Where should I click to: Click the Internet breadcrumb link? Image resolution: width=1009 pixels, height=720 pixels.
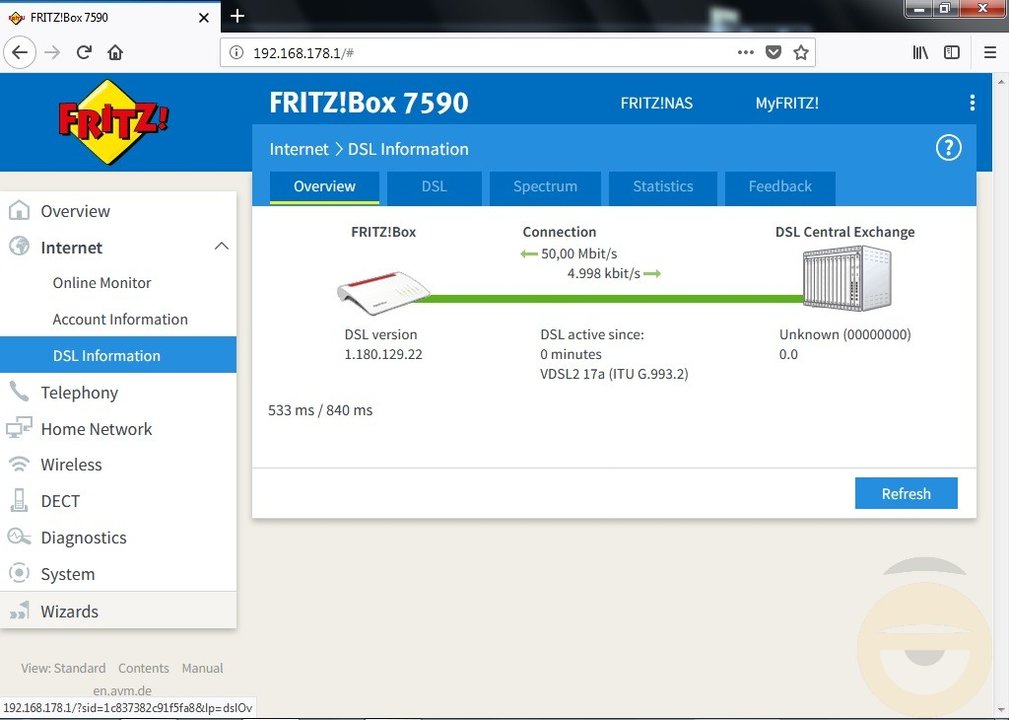pos(299,149)
